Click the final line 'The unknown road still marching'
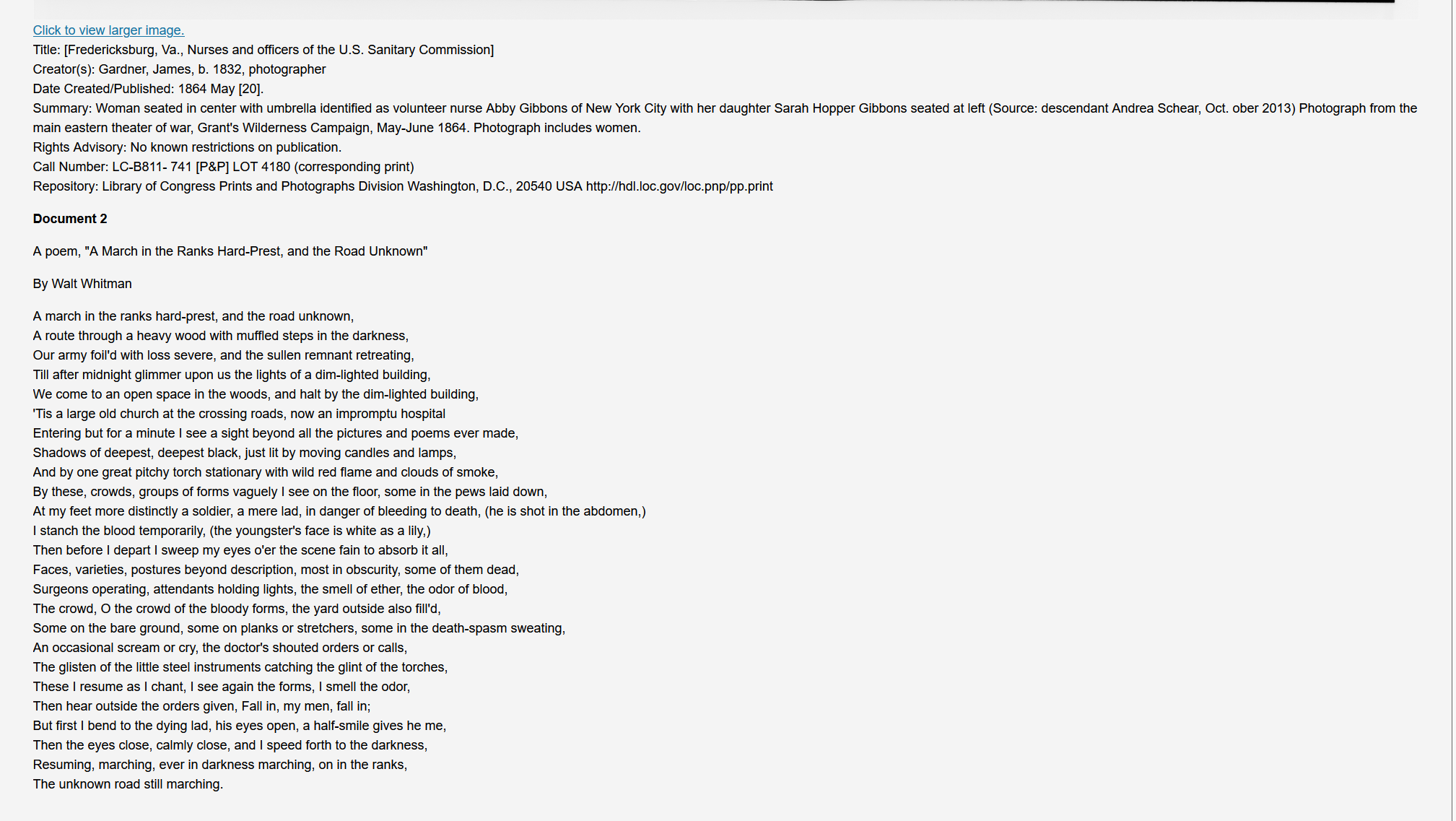Viewport: 1456px width, 821px height. (128, 784)
